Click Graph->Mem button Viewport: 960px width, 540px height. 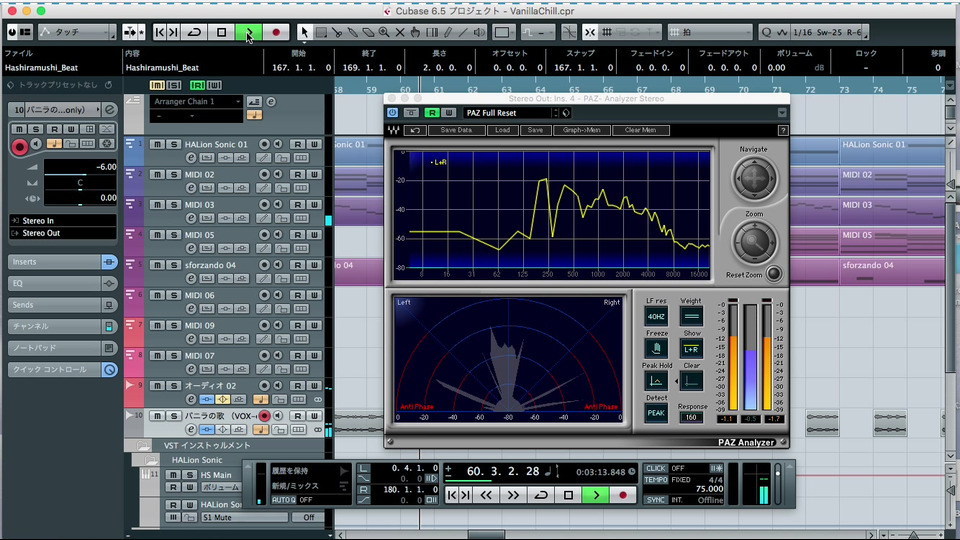(x=582, y=130)
